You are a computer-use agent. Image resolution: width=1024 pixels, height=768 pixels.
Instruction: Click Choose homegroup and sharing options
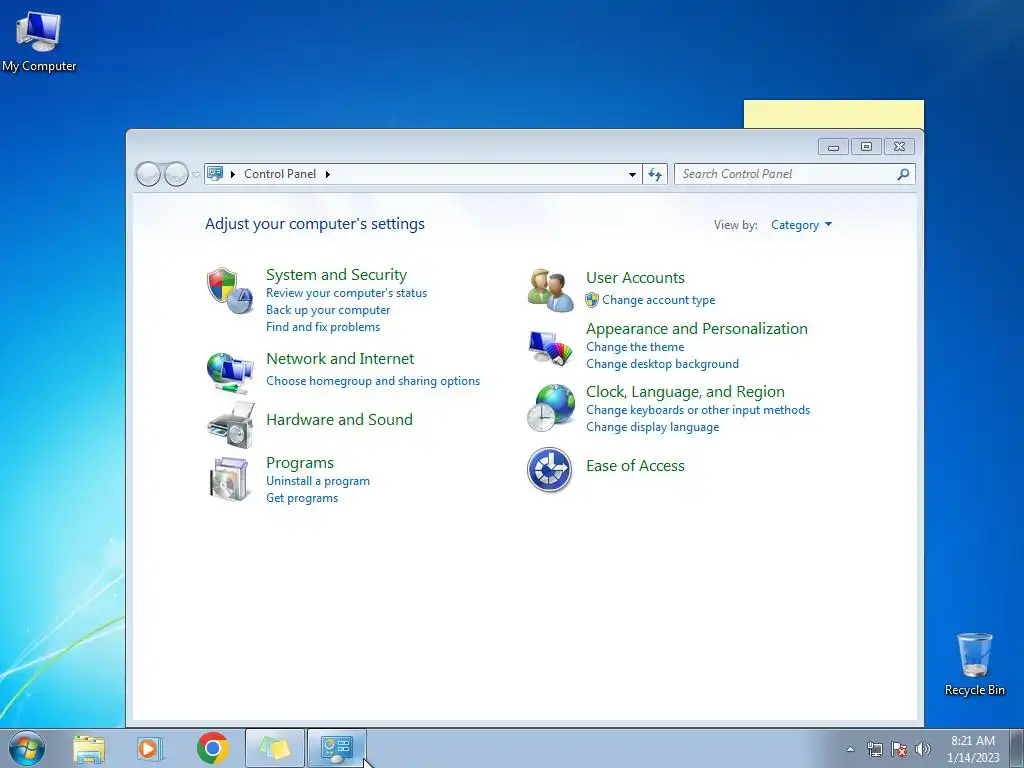(373, 381)
